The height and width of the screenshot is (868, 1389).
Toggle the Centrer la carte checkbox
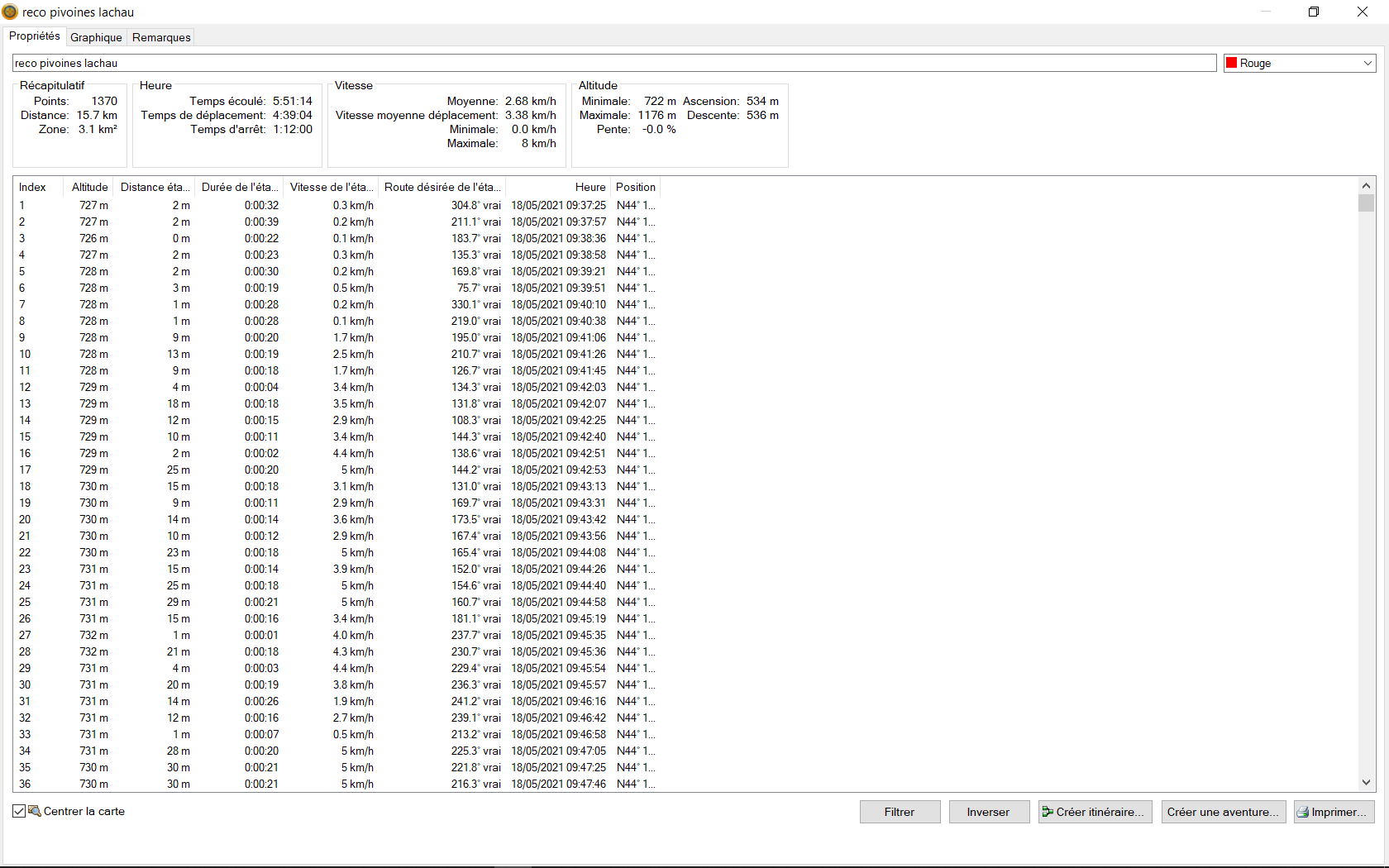click(x=19, y=811)
